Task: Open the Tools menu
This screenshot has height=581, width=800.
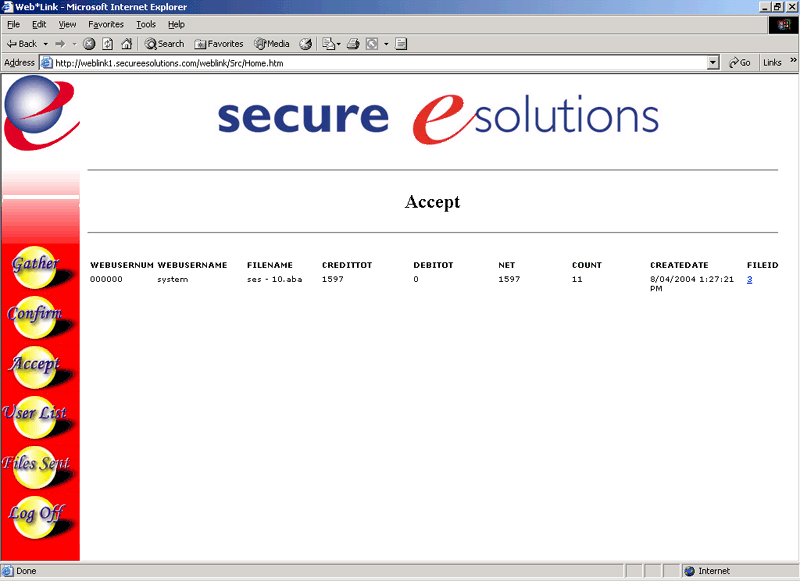Action: pos(145,24)
